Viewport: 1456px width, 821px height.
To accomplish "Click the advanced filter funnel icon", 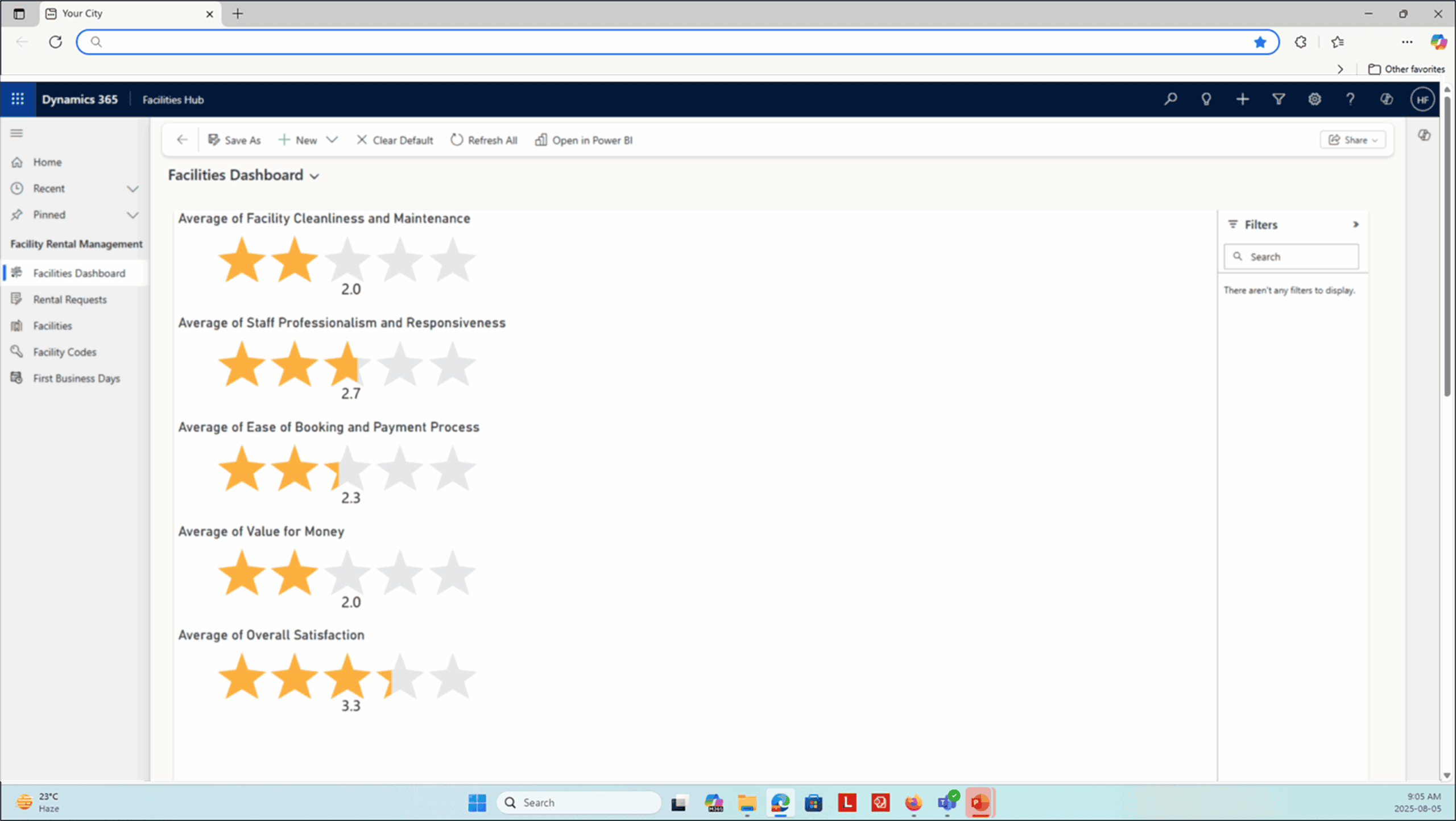I will 1279,99.
